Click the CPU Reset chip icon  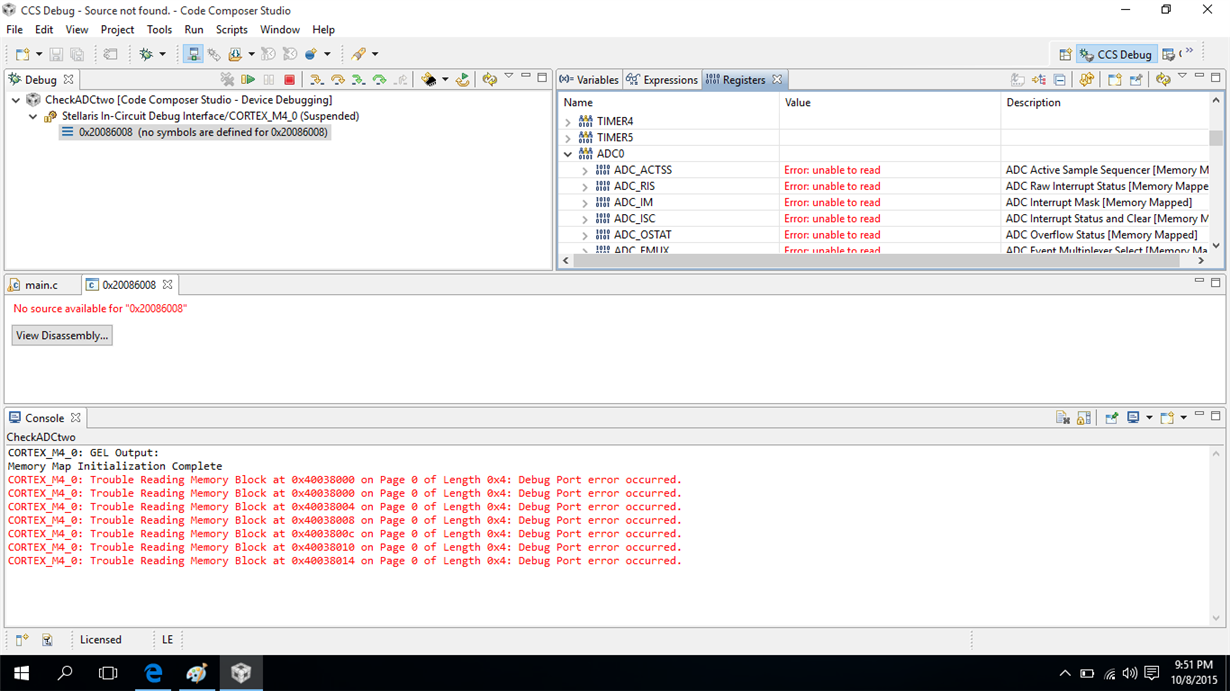[x=429, y=79]
